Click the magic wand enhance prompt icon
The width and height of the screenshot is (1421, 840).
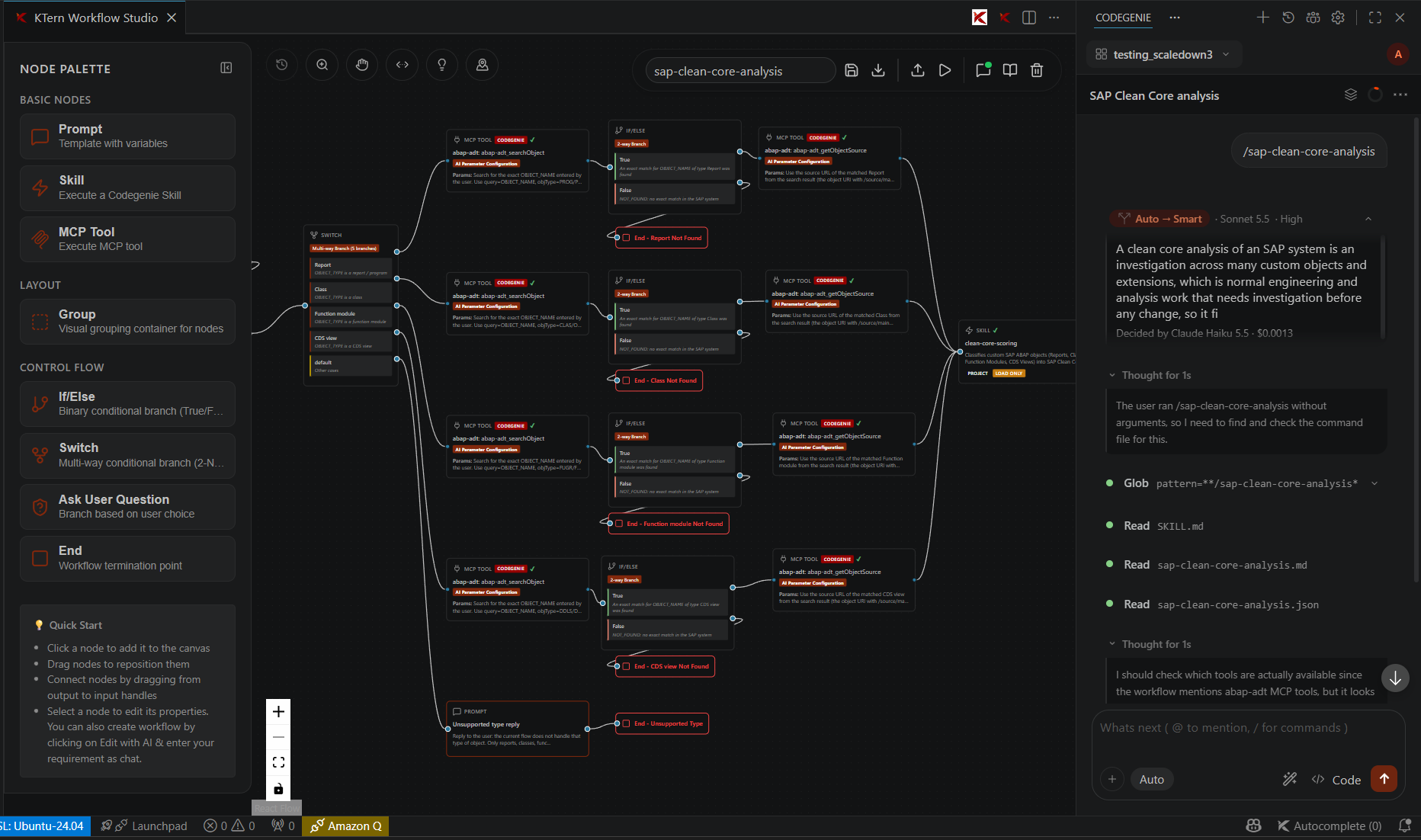coord(1290,779)
